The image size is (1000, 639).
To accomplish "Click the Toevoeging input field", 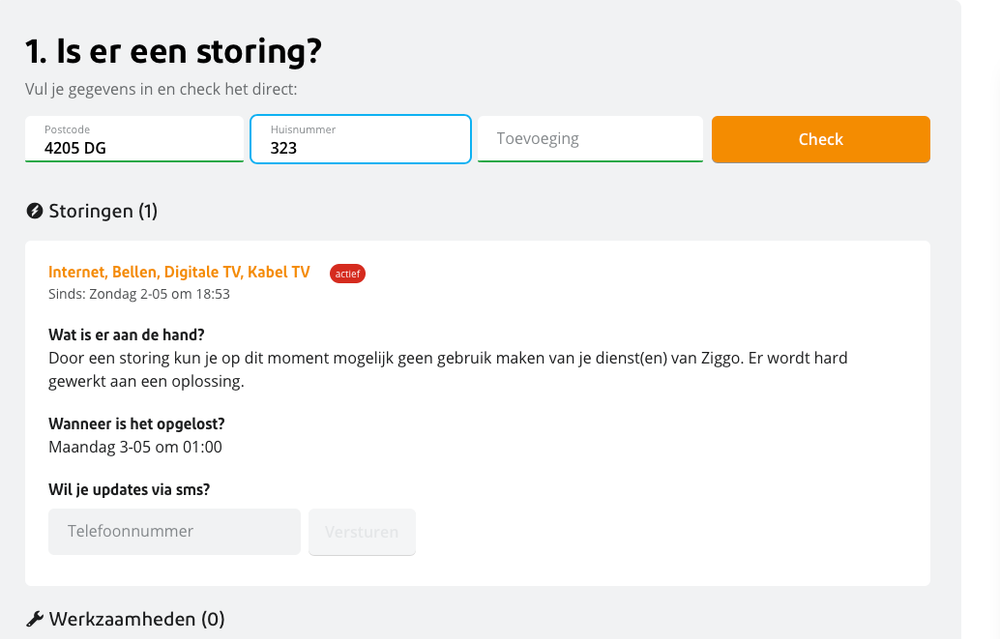I will point(590,139).
